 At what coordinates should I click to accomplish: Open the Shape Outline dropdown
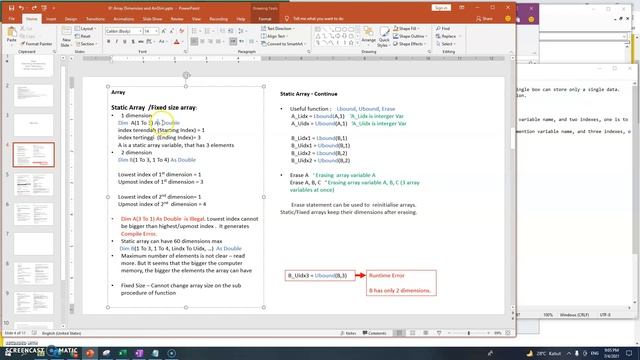click(x=410, y=36)
